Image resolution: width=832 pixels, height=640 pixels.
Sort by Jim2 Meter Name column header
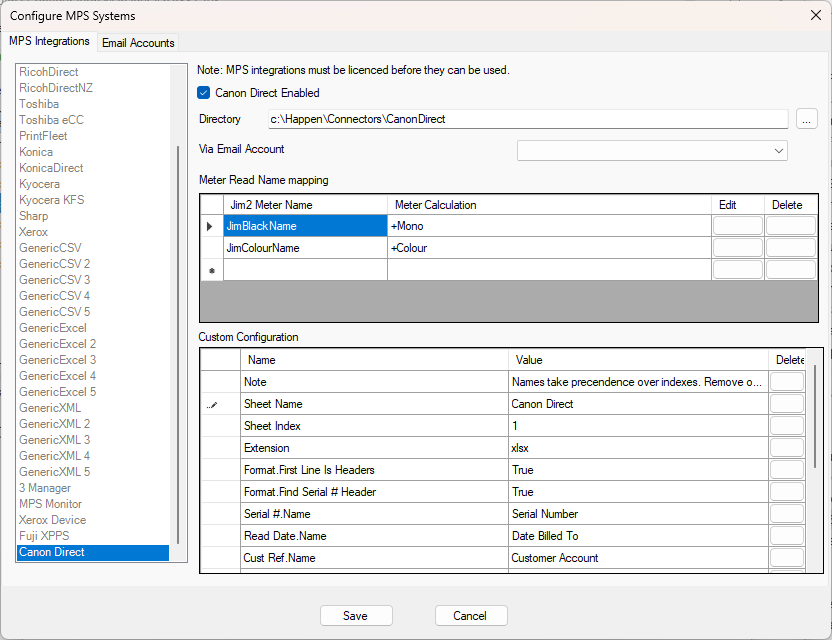305,205
